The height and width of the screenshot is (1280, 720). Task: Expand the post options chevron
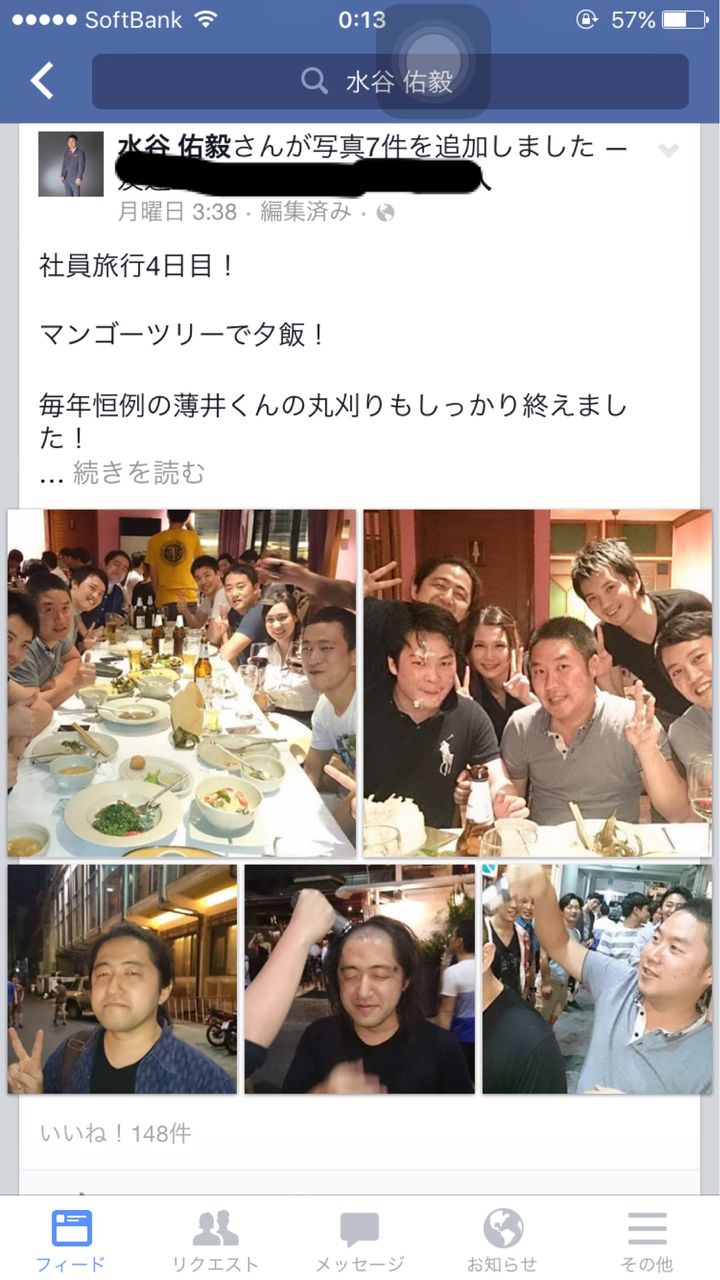coord(668,151)
